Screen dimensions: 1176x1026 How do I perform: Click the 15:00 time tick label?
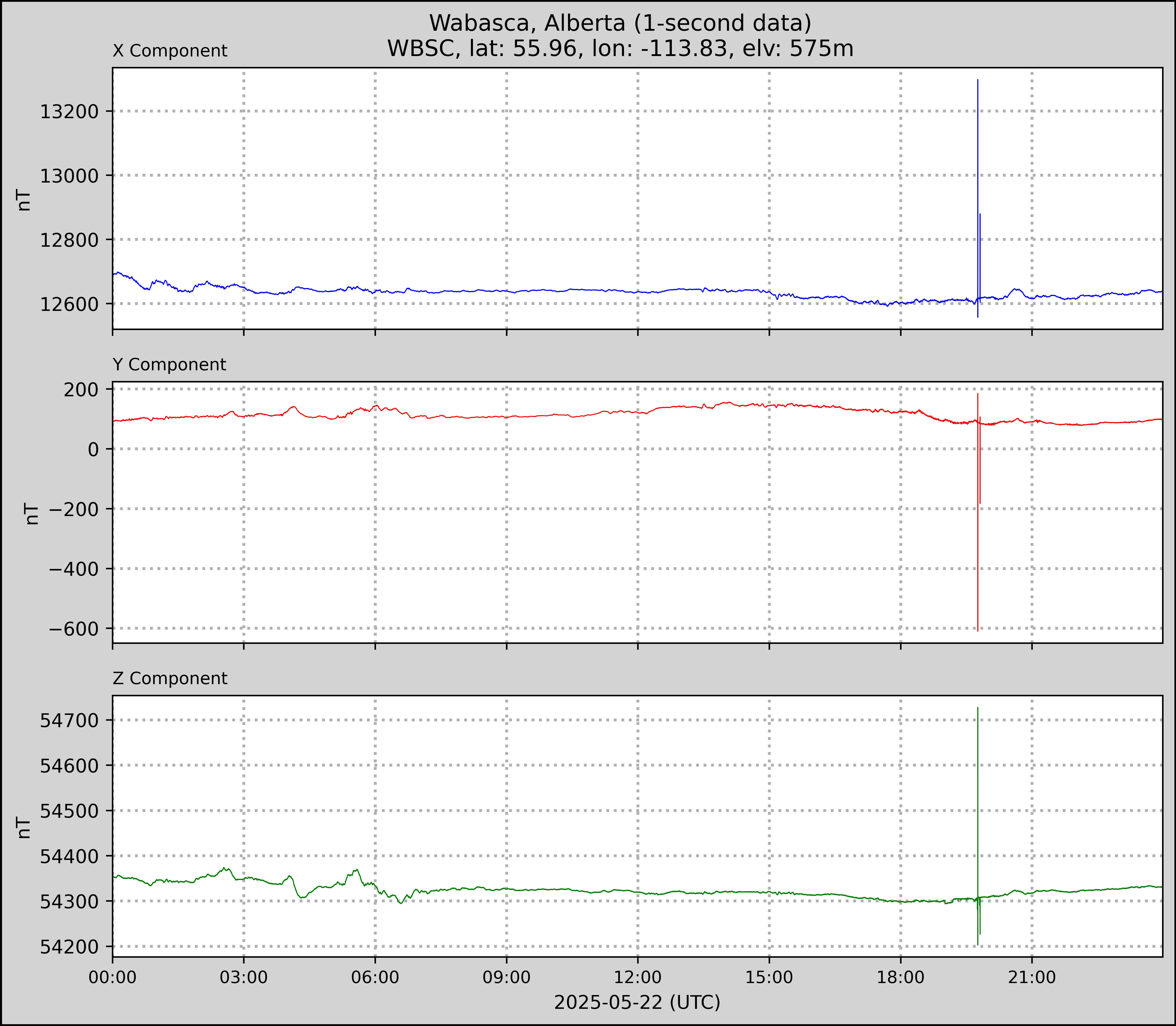pyautogui.click(x=769, y=977)
